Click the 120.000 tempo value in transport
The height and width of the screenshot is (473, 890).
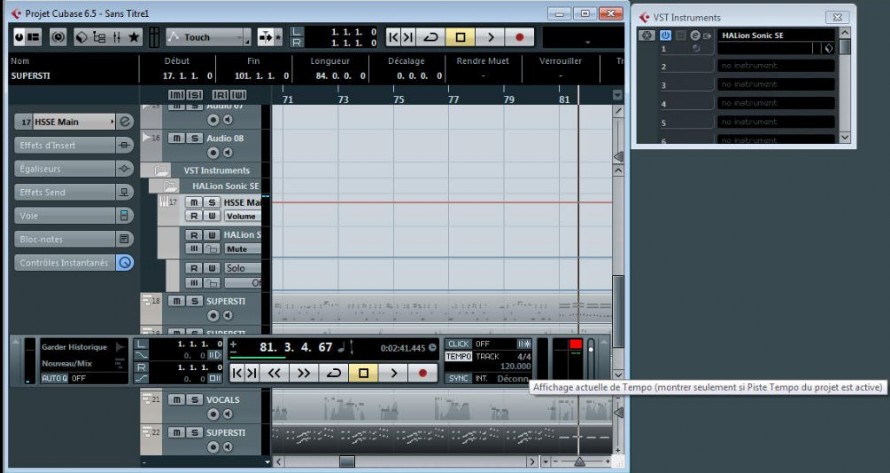tap(515, 366)
